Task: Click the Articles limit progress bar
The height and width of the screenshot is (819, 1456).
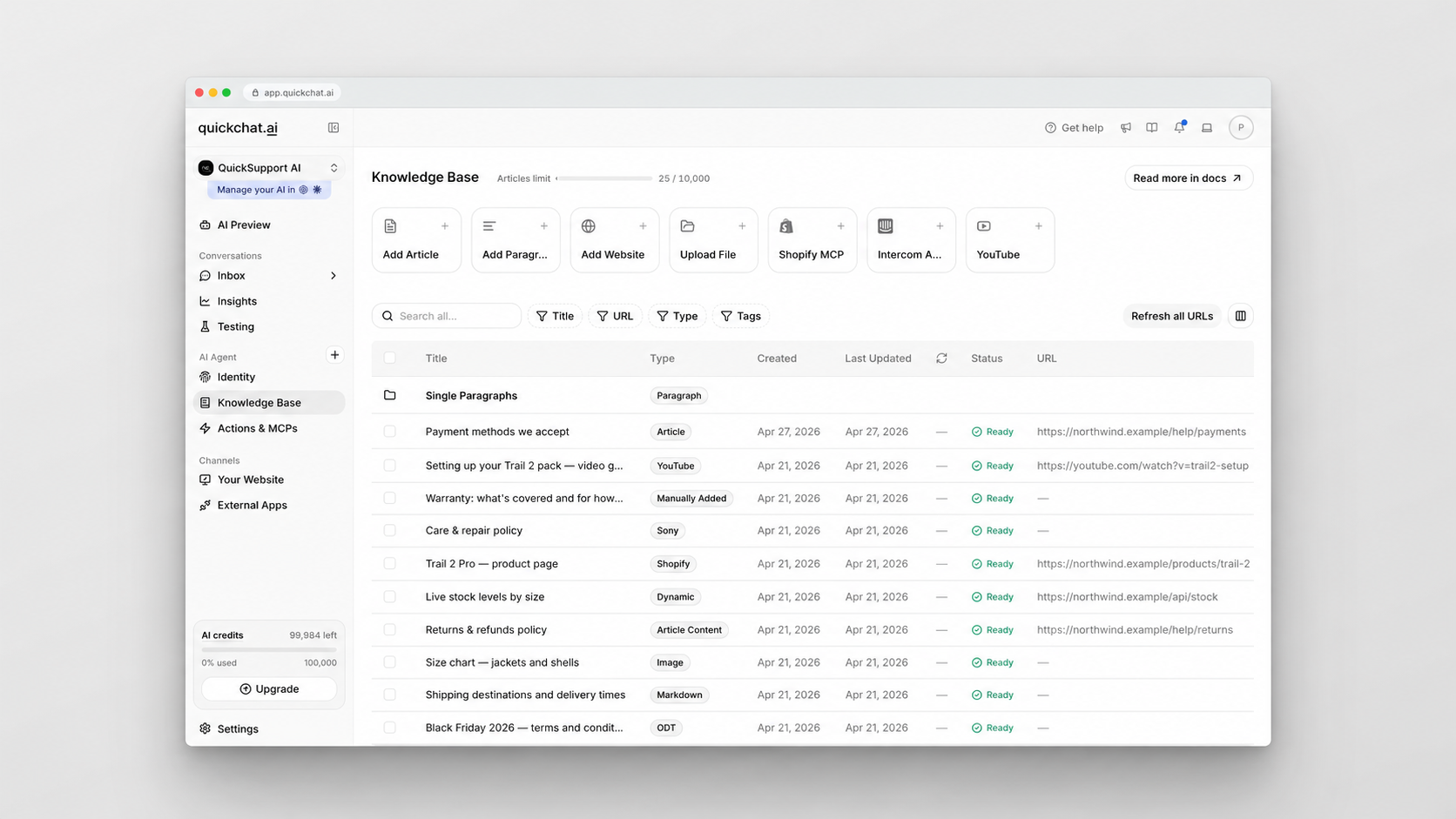Action: point(604,178)
